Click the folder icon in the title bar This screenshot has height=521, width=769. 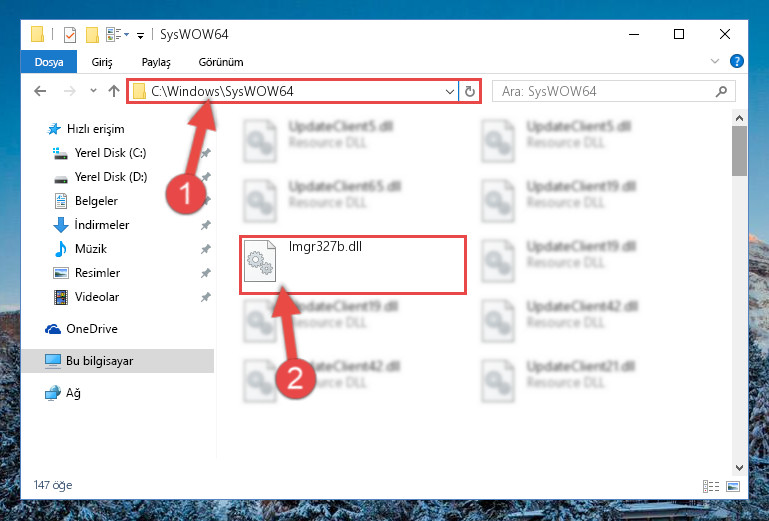[x=37, y=34]
